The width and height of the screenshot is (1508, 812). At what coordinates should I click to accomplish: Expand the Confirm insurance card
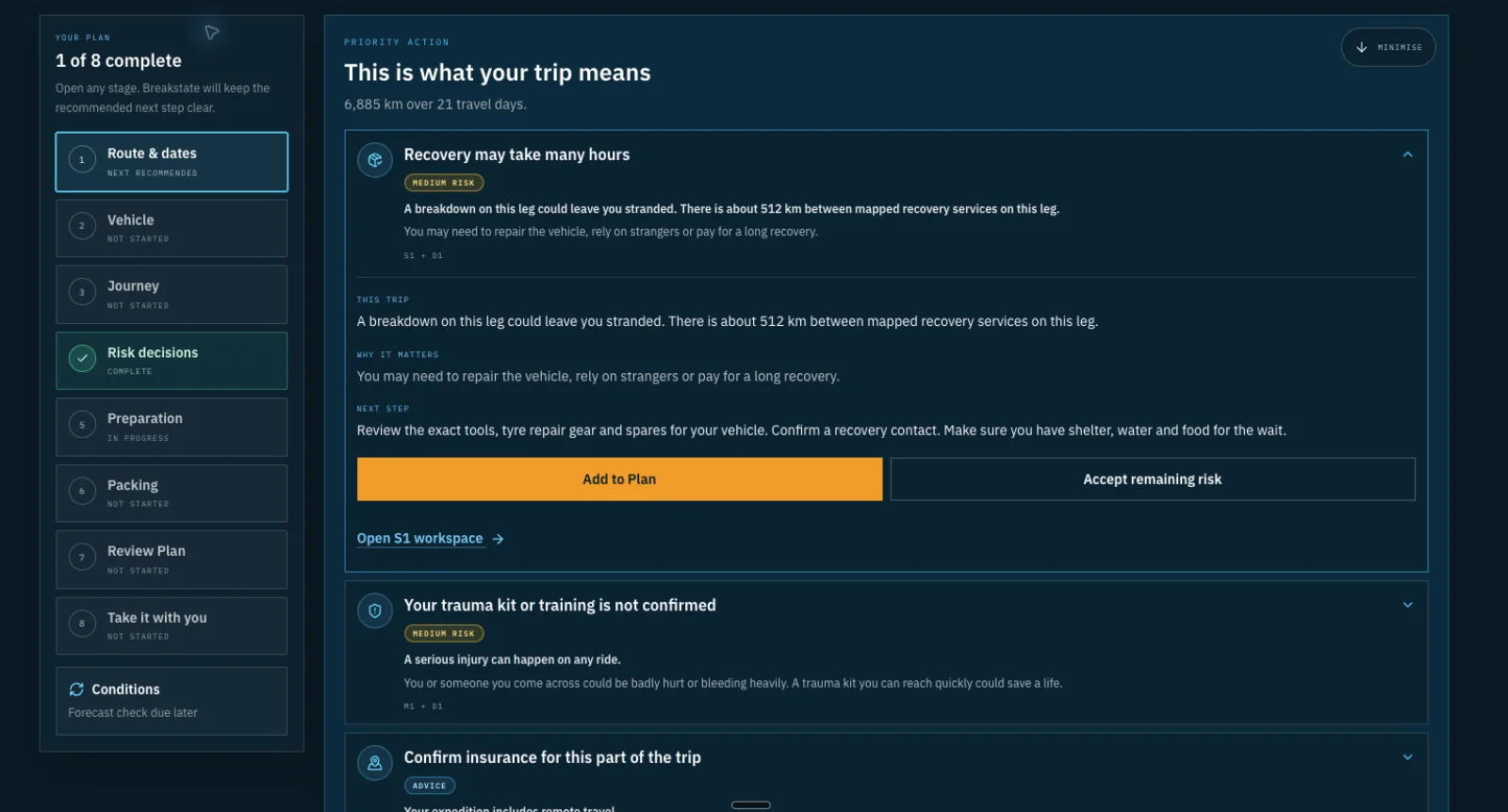1407,756
